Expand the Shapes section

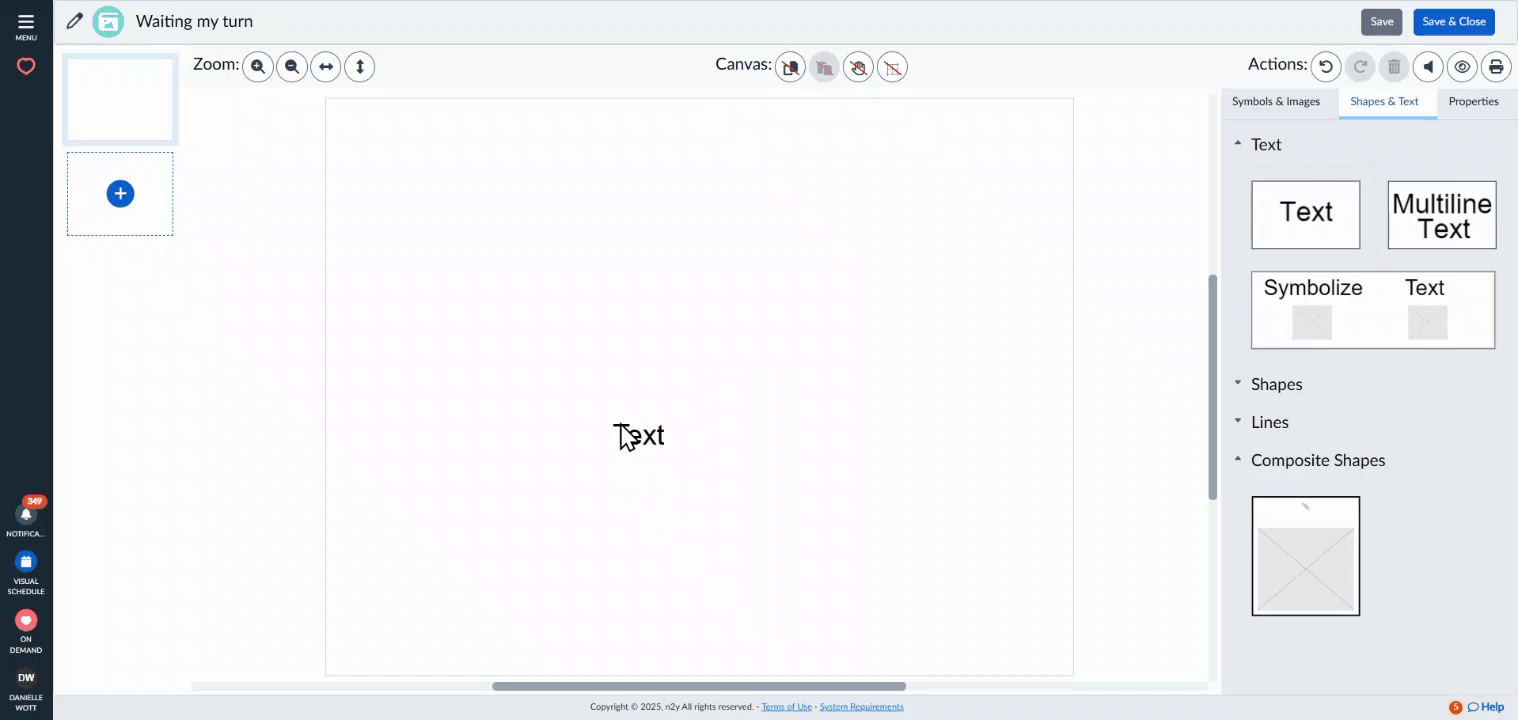click(1268, 384)
